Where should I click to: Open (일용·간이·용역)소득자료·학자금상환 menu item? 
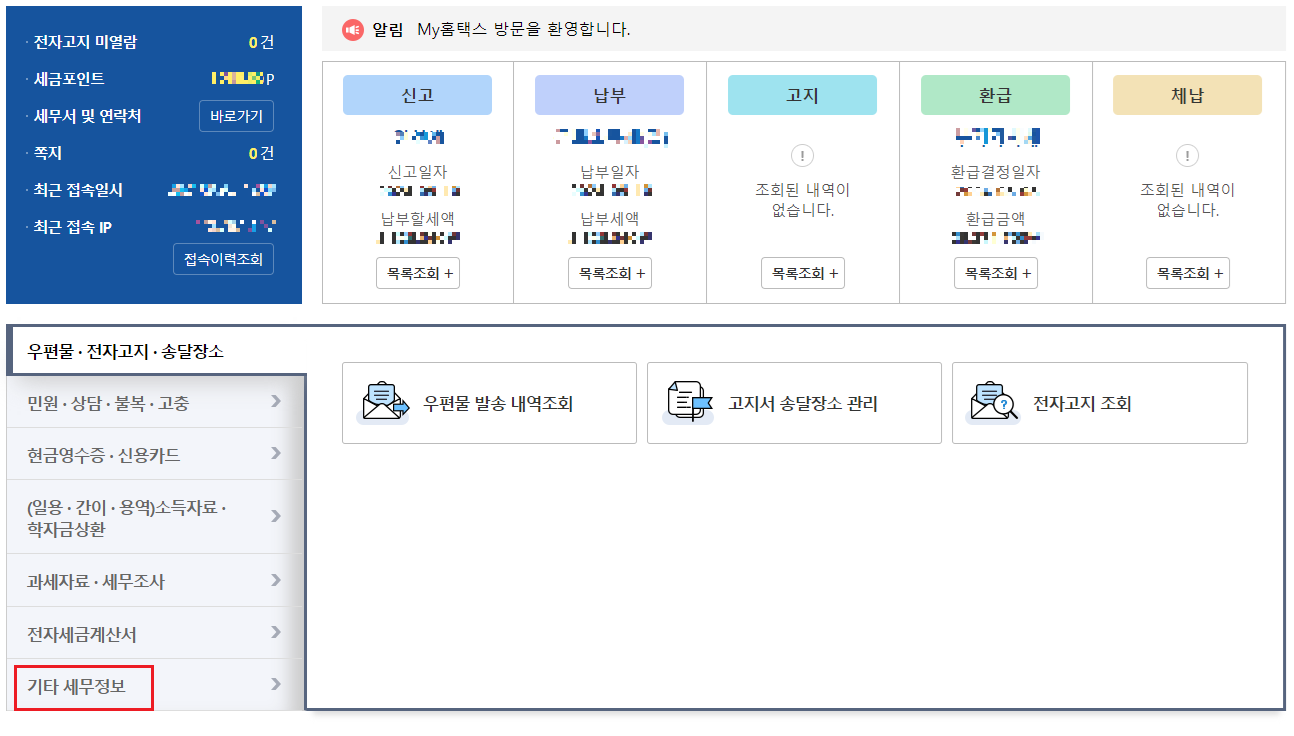click(x=155, y=518)
